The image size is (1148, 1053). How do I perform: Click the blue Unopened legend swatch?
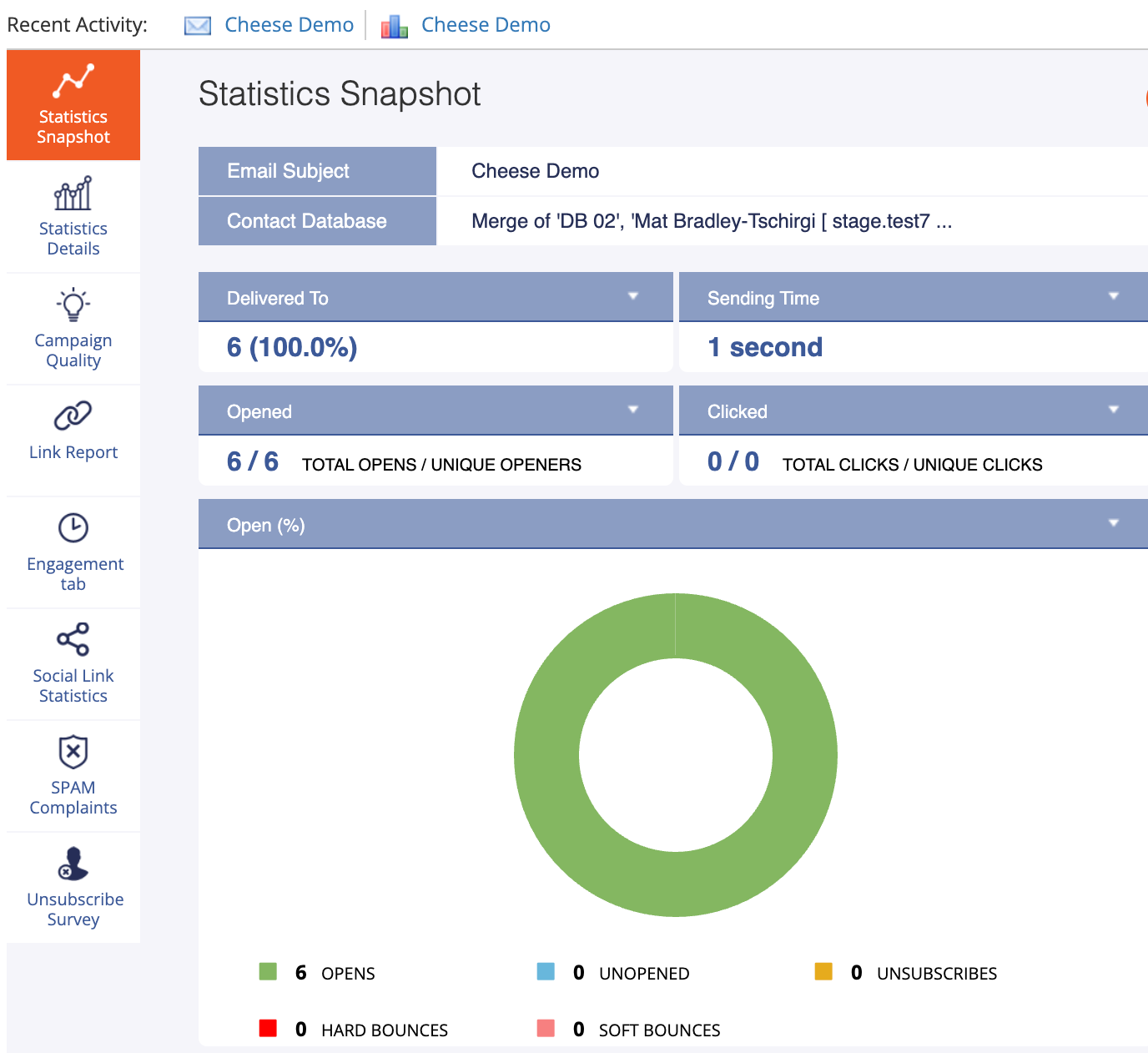click(546, 971)
